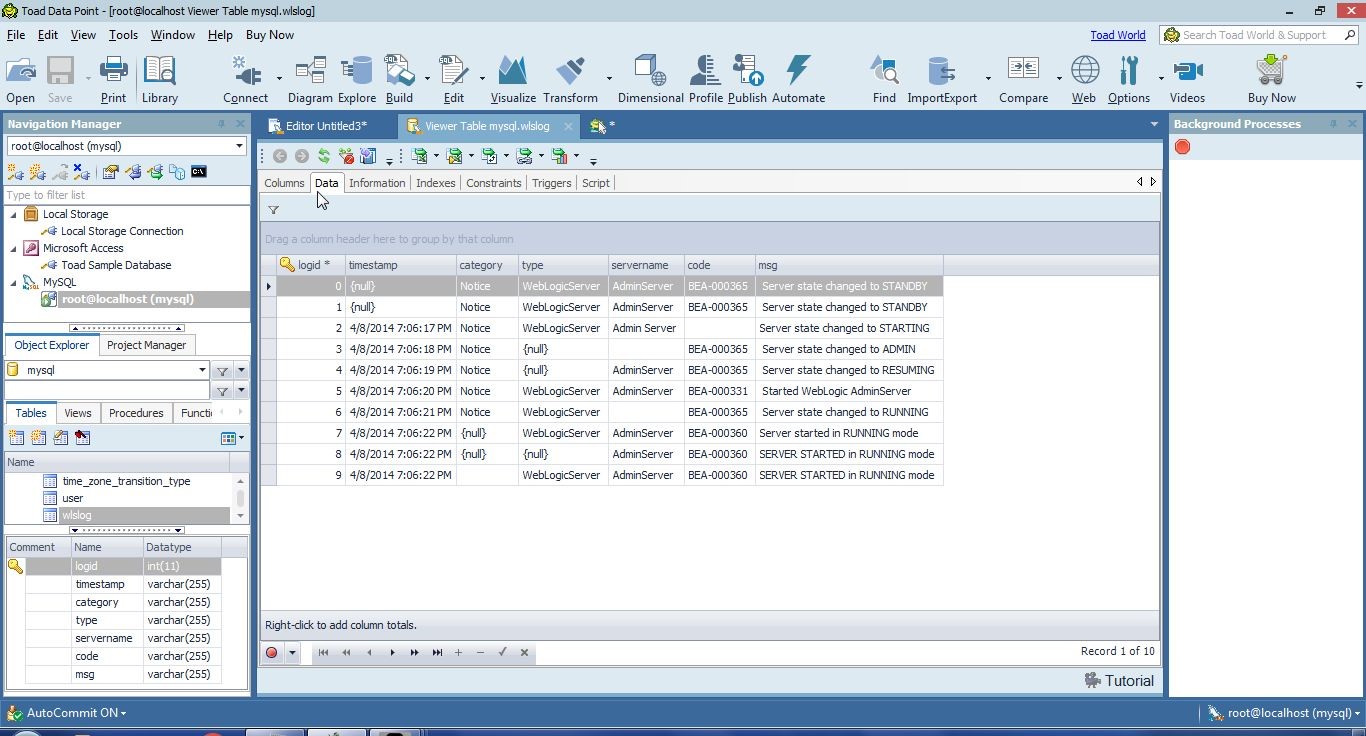
Task: Switch to the Script tab
Action: 595,183
